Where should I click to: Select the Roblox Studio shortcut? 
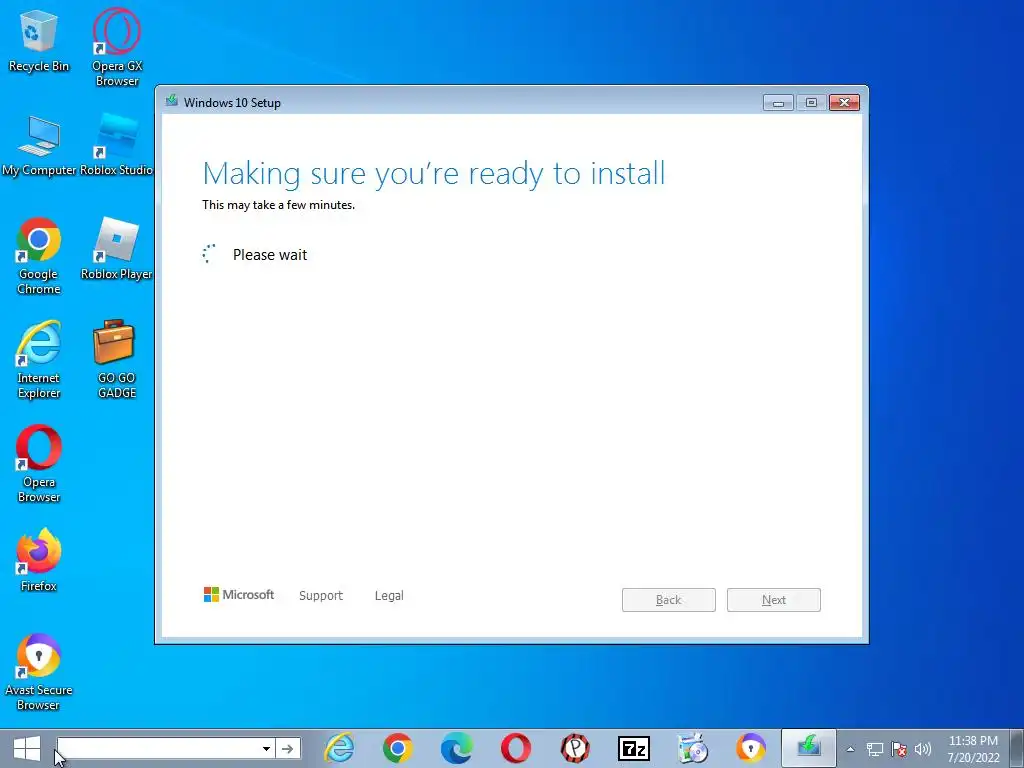[116, 146]
